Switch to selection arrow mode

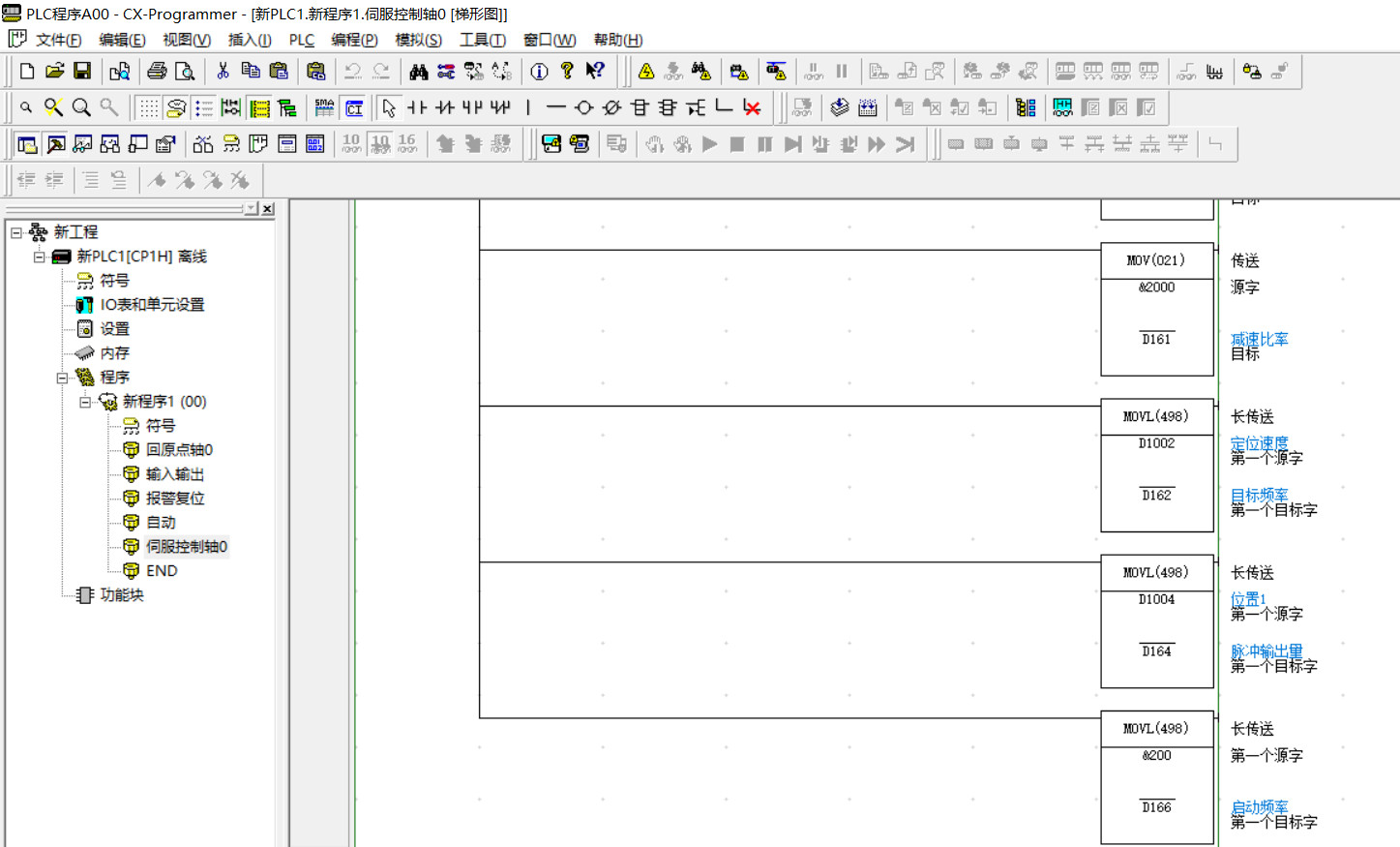(x=389, y=107)
